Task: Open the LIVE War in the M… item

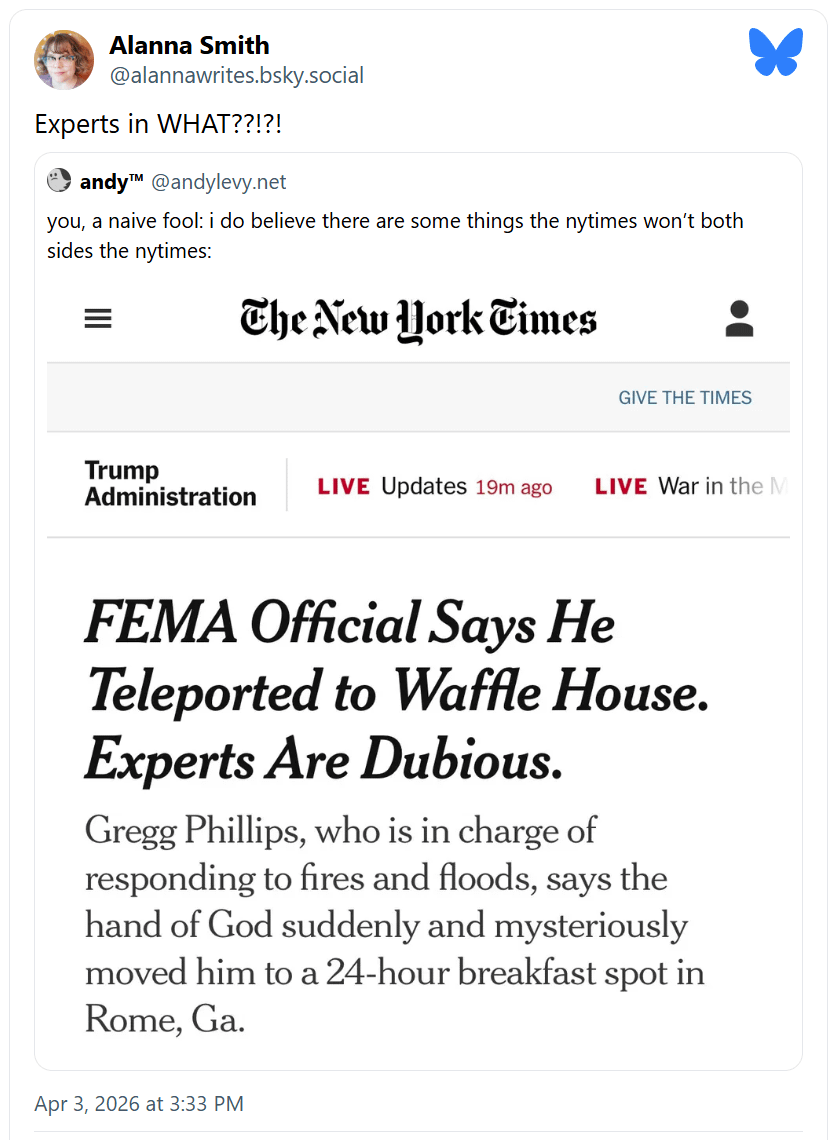Action: point(692,487)
